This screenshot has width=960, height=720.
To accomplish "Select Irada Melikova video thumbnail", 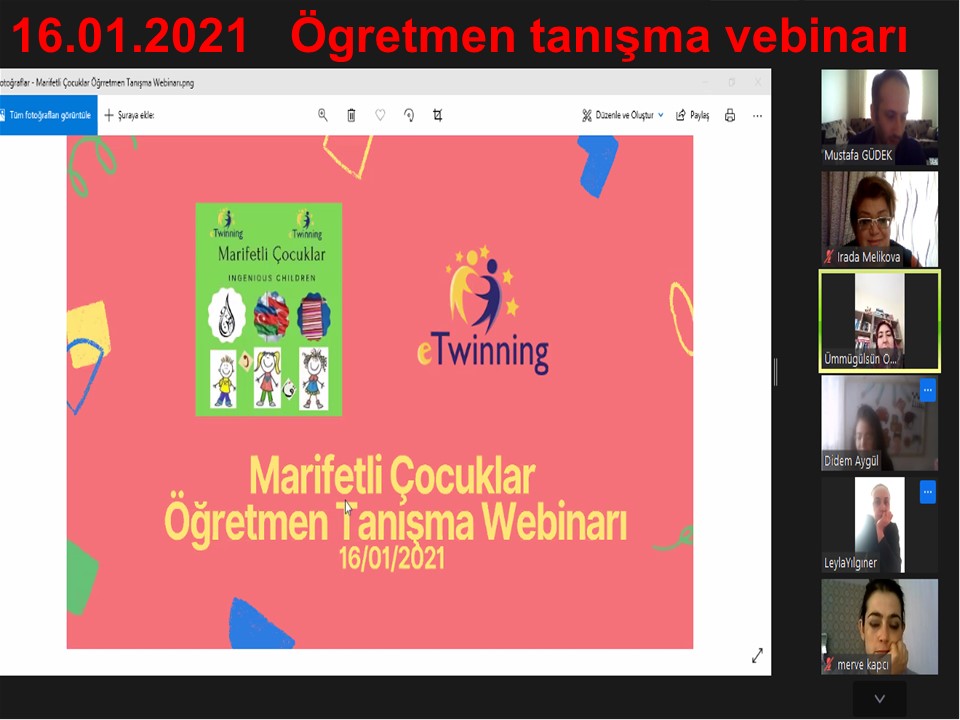I will [879, 219].
